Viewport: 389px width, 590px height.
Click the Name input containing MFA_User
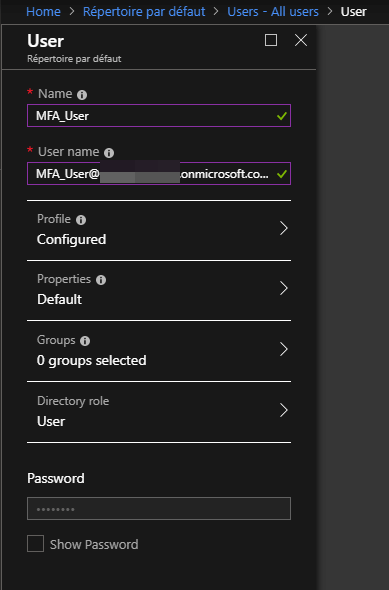(159, 116)
